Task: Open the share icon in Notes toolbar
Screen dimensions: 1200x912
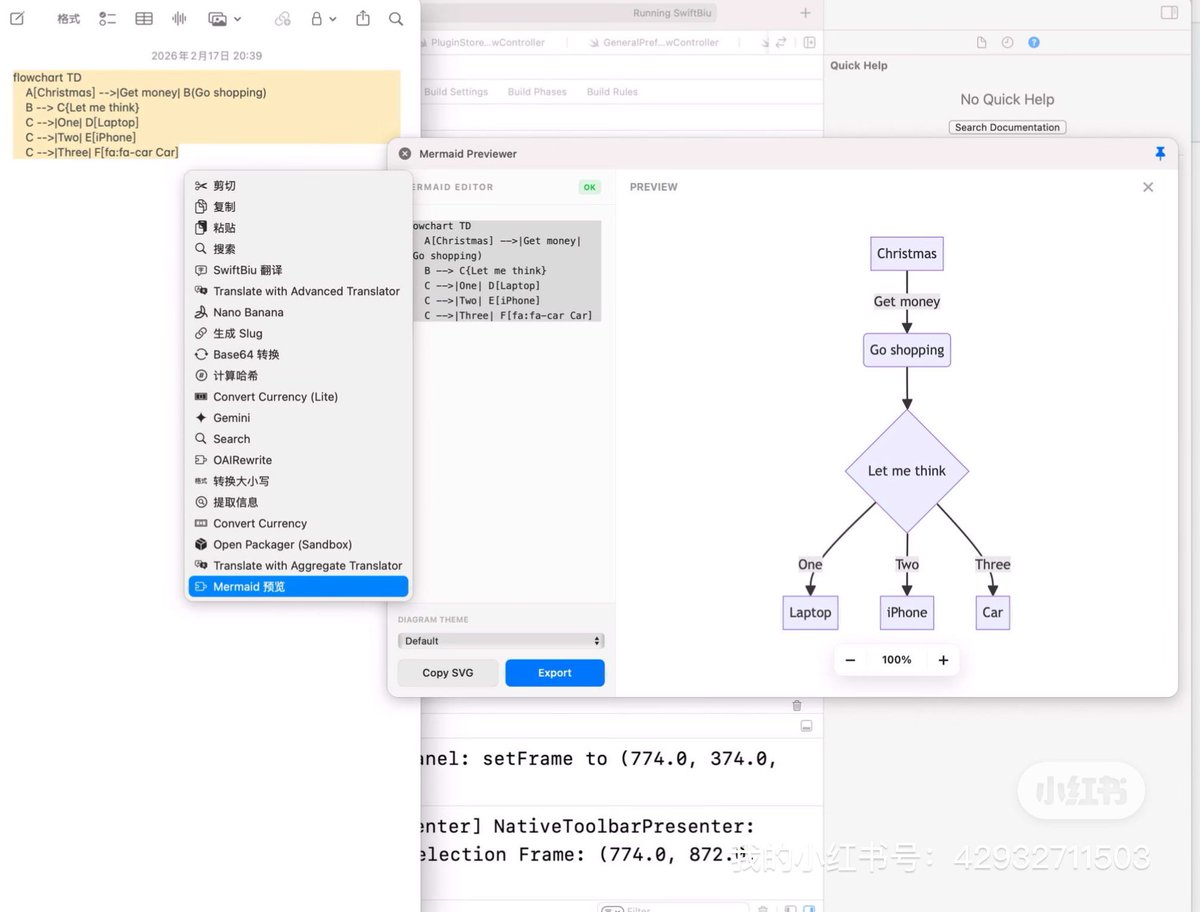Action: click(x=363, y=19)
